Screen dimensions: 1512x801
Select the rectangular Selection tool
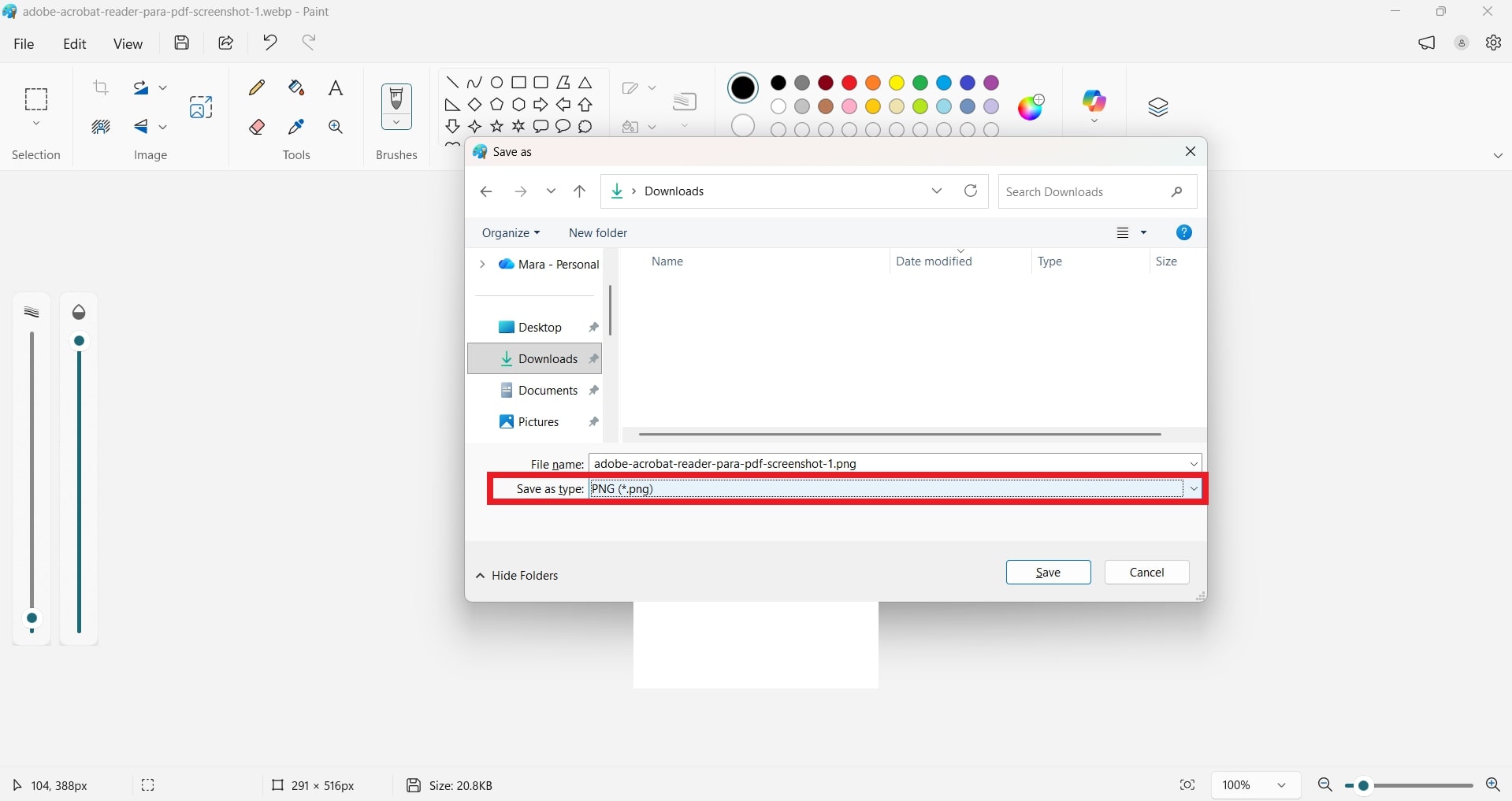coord(36,99)
